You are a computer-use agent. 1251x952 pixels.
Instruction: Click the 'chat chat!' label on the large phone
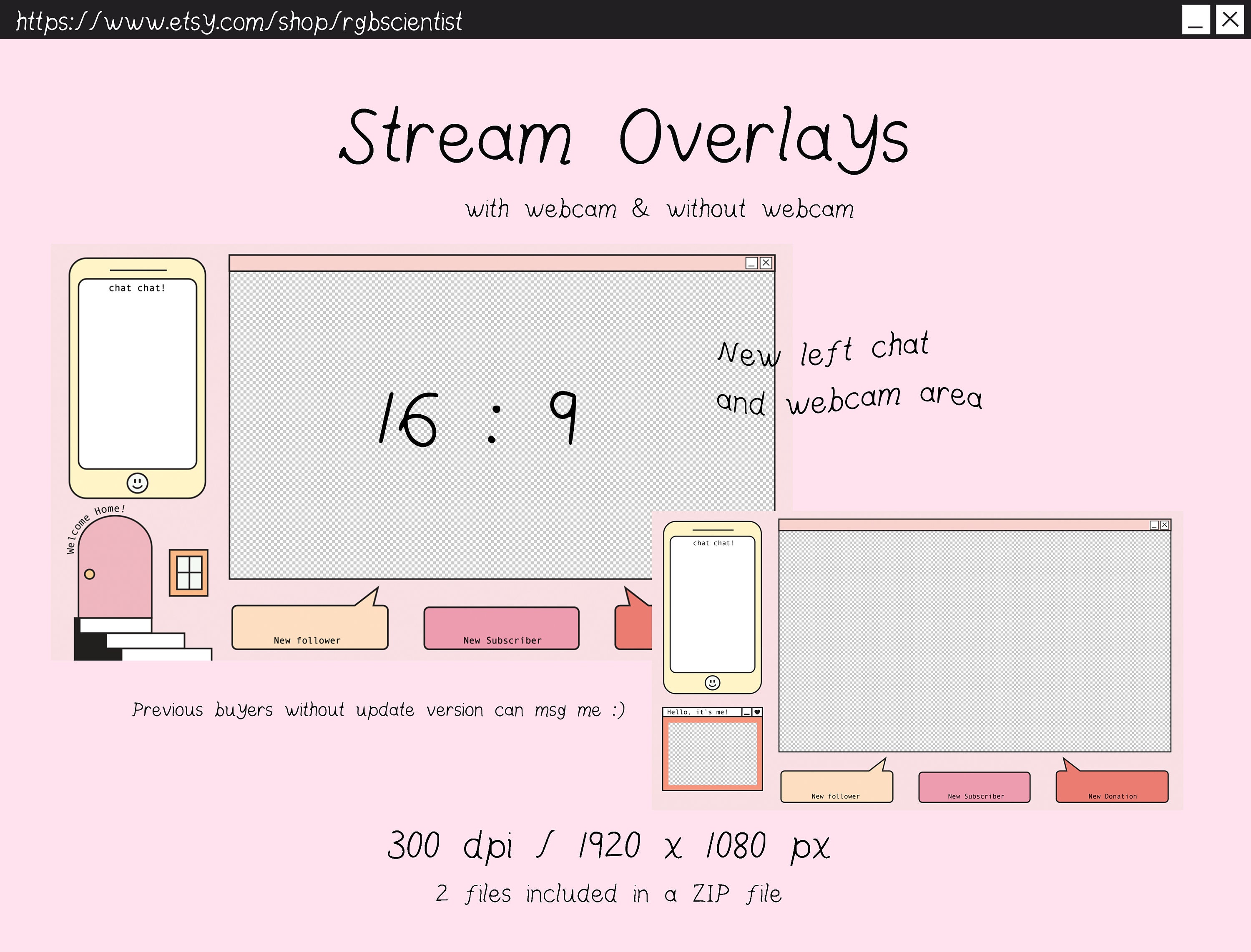point(137,287)
